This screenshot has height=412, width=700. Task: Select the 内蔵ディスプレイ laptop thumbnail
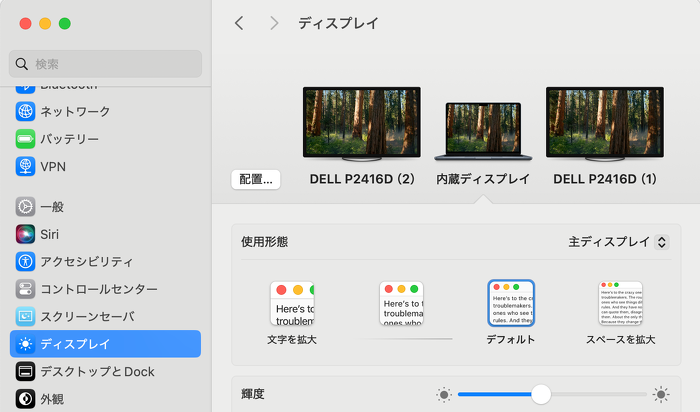tap(483, 132)
